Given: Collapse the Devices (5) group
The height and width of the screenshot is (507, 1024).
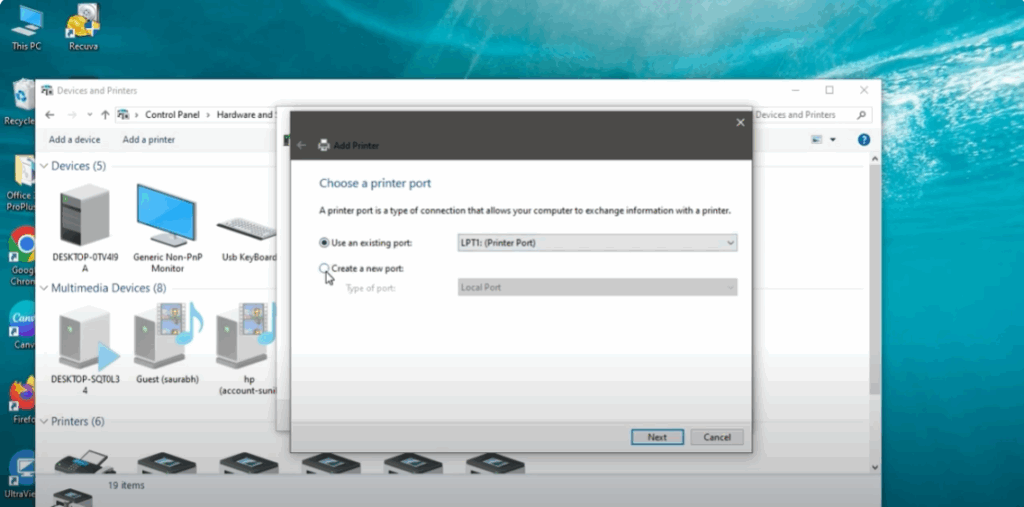Looking at the screenshot, I should coord(44,166).
